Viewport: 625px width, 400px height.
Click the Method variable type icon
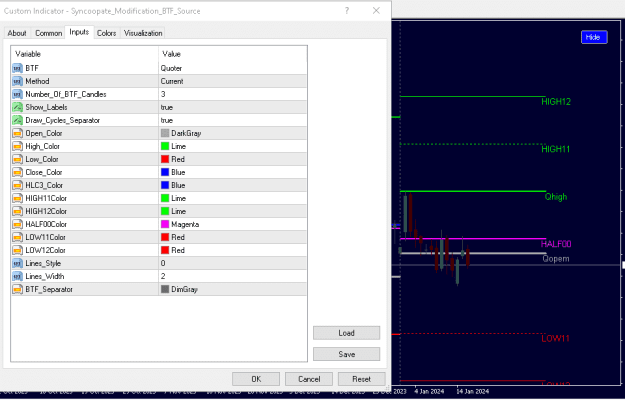coord(17,81)
